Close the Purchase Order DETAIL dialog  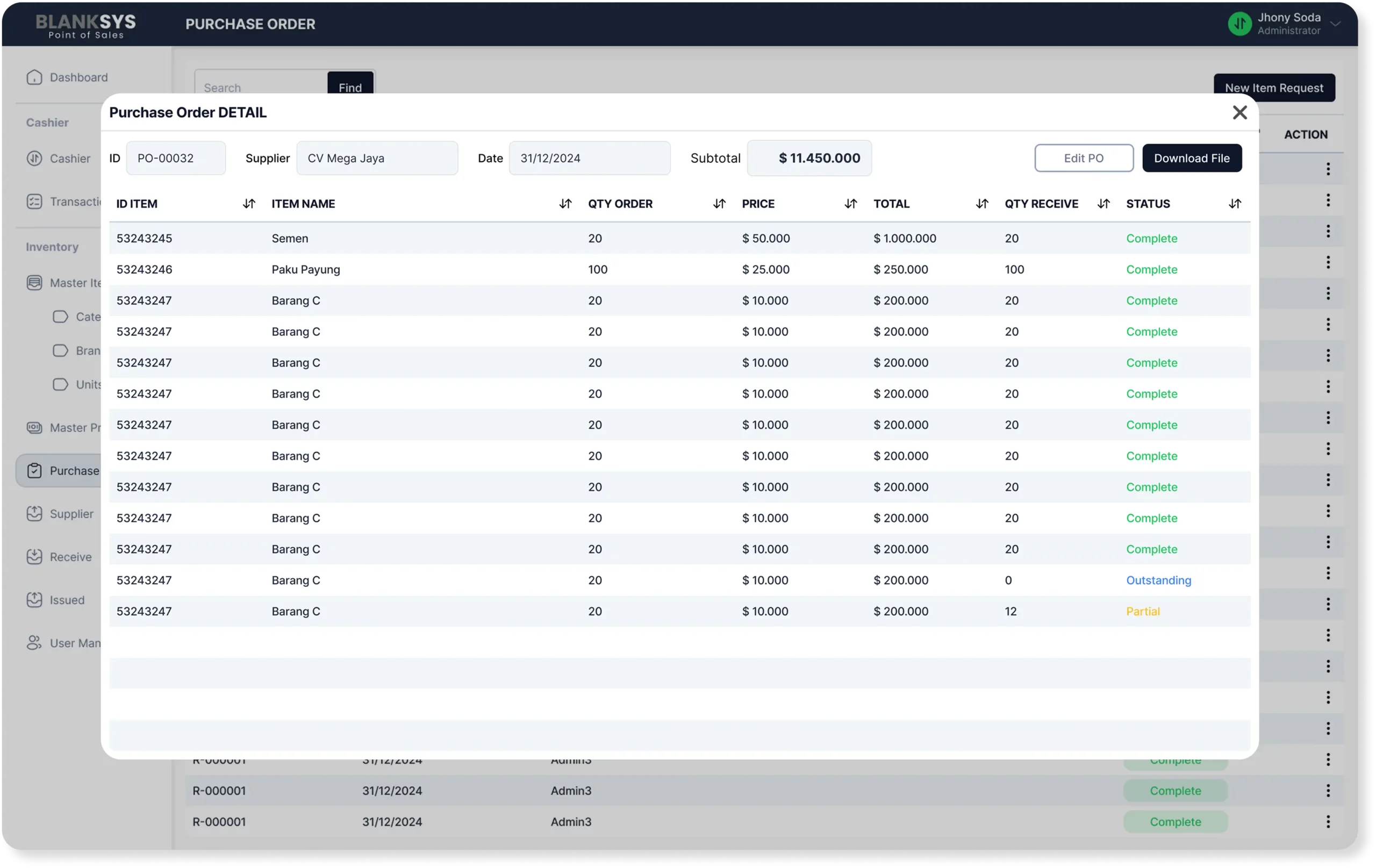click(1239, 112)
